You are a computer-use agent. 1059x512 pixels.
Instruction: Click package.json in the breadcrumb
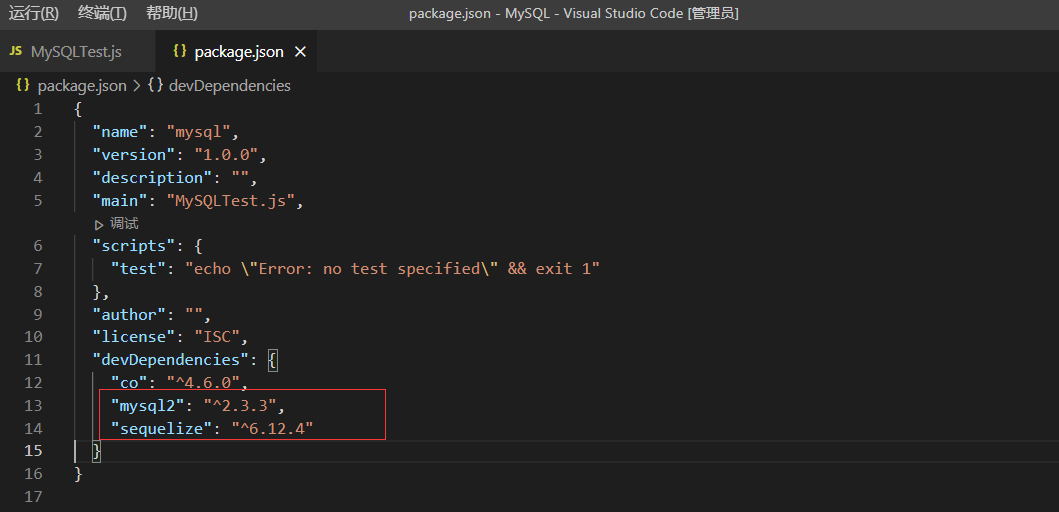coord(82,86)
